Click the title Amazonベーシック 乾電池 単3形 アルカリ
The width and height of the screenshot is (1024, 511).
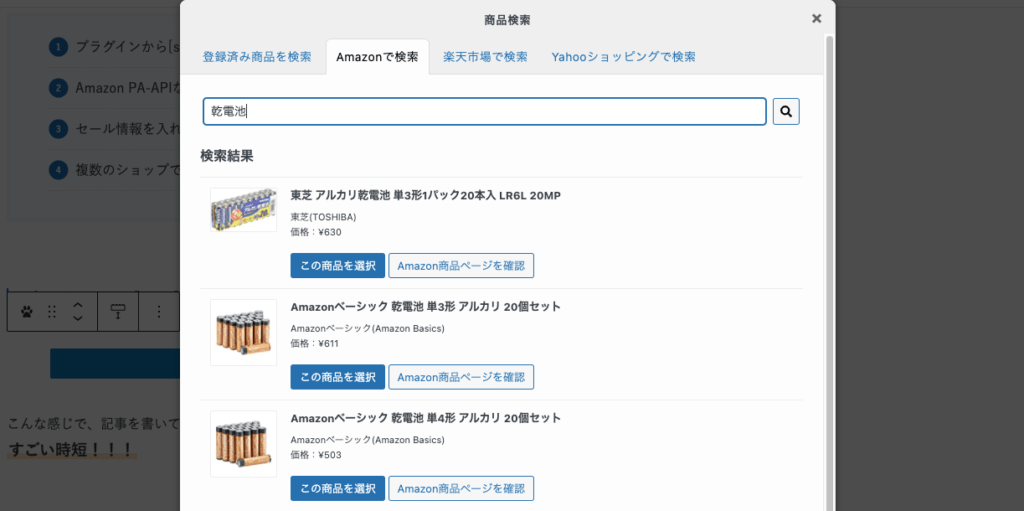[426, 306]
